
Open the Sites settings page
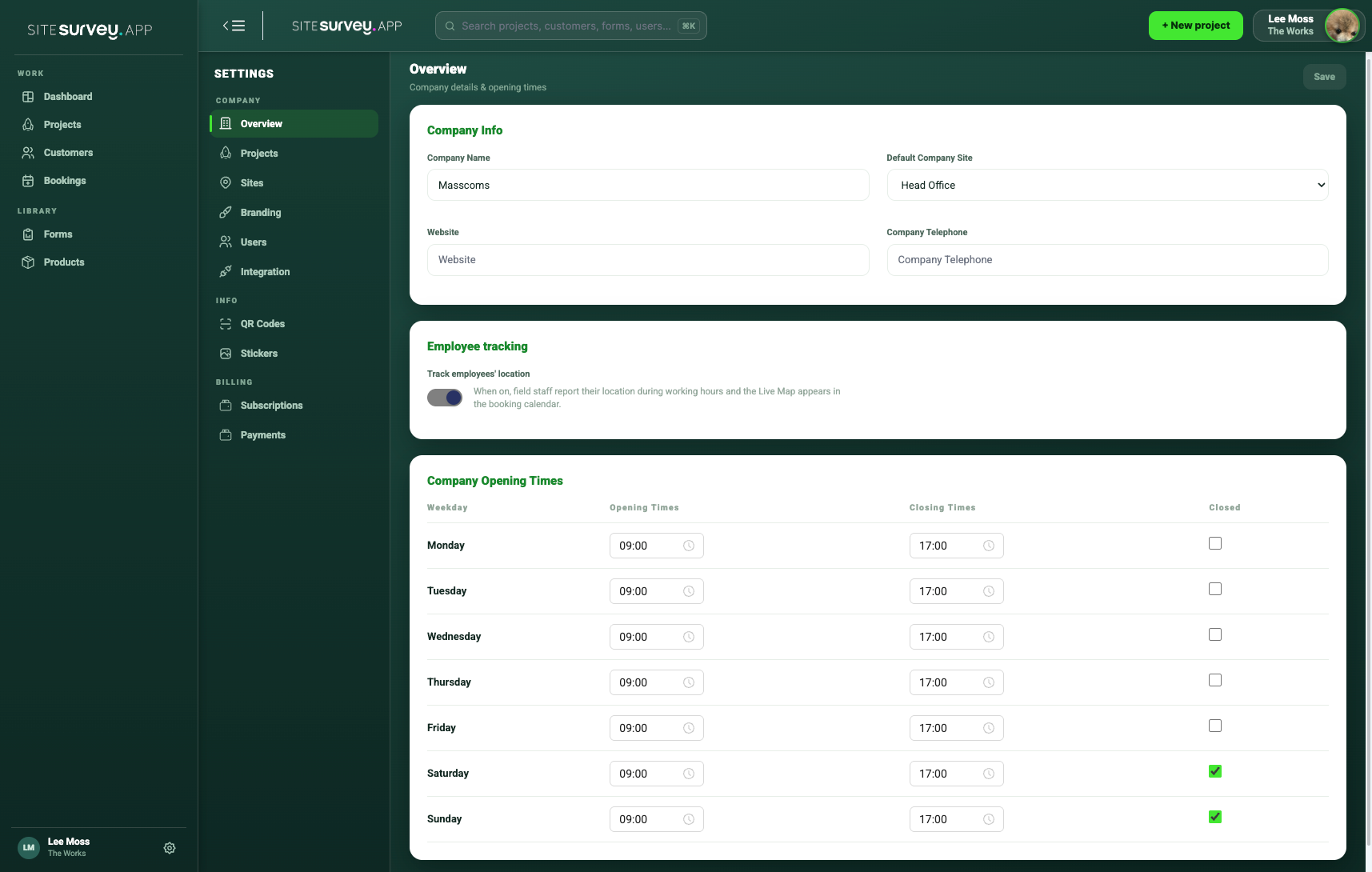point(294,183)
